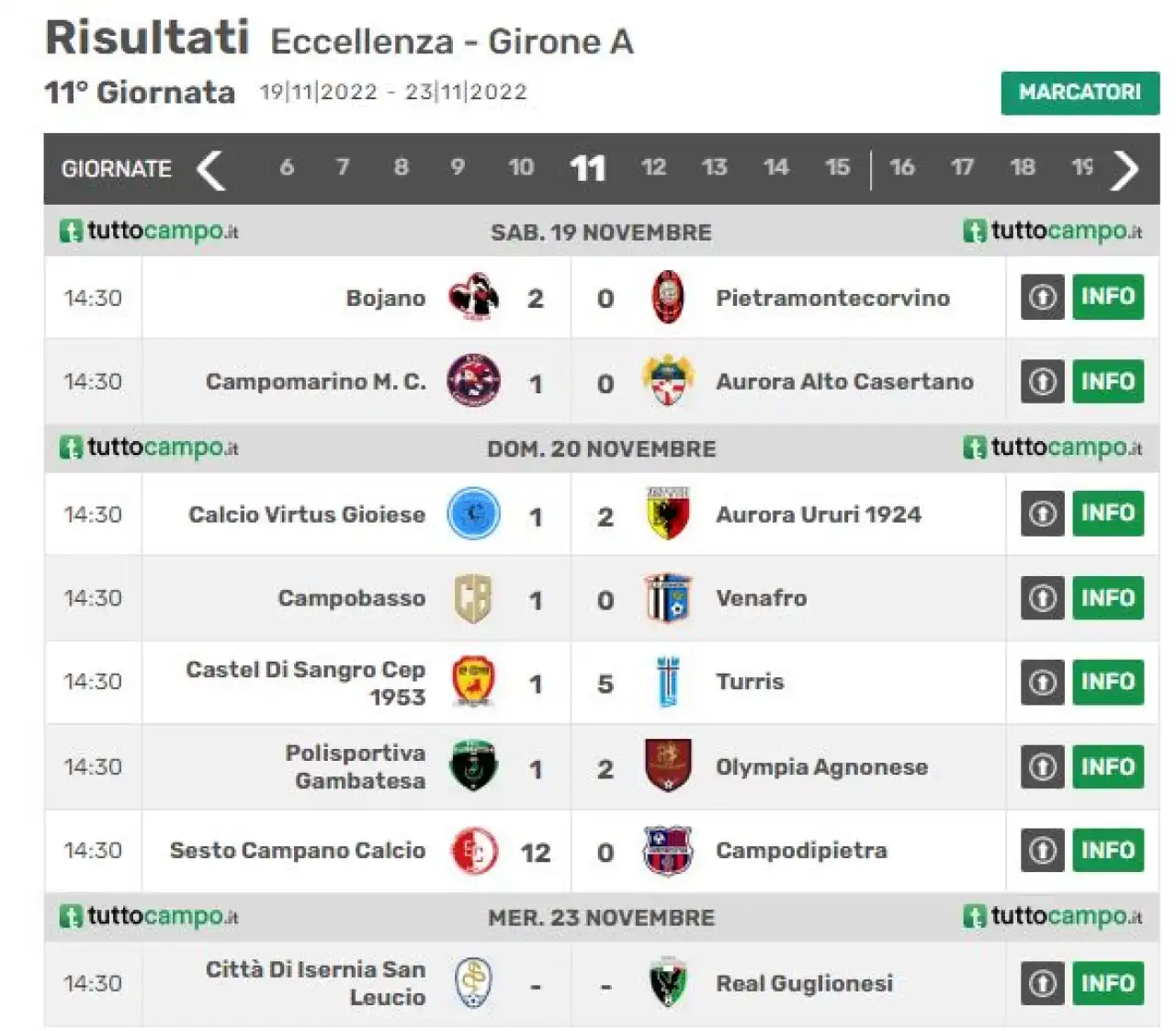The height and width of the screenshot is (1031, 1176).
Task: Open the MARCATORI button
Action: tap(1080, 93)
